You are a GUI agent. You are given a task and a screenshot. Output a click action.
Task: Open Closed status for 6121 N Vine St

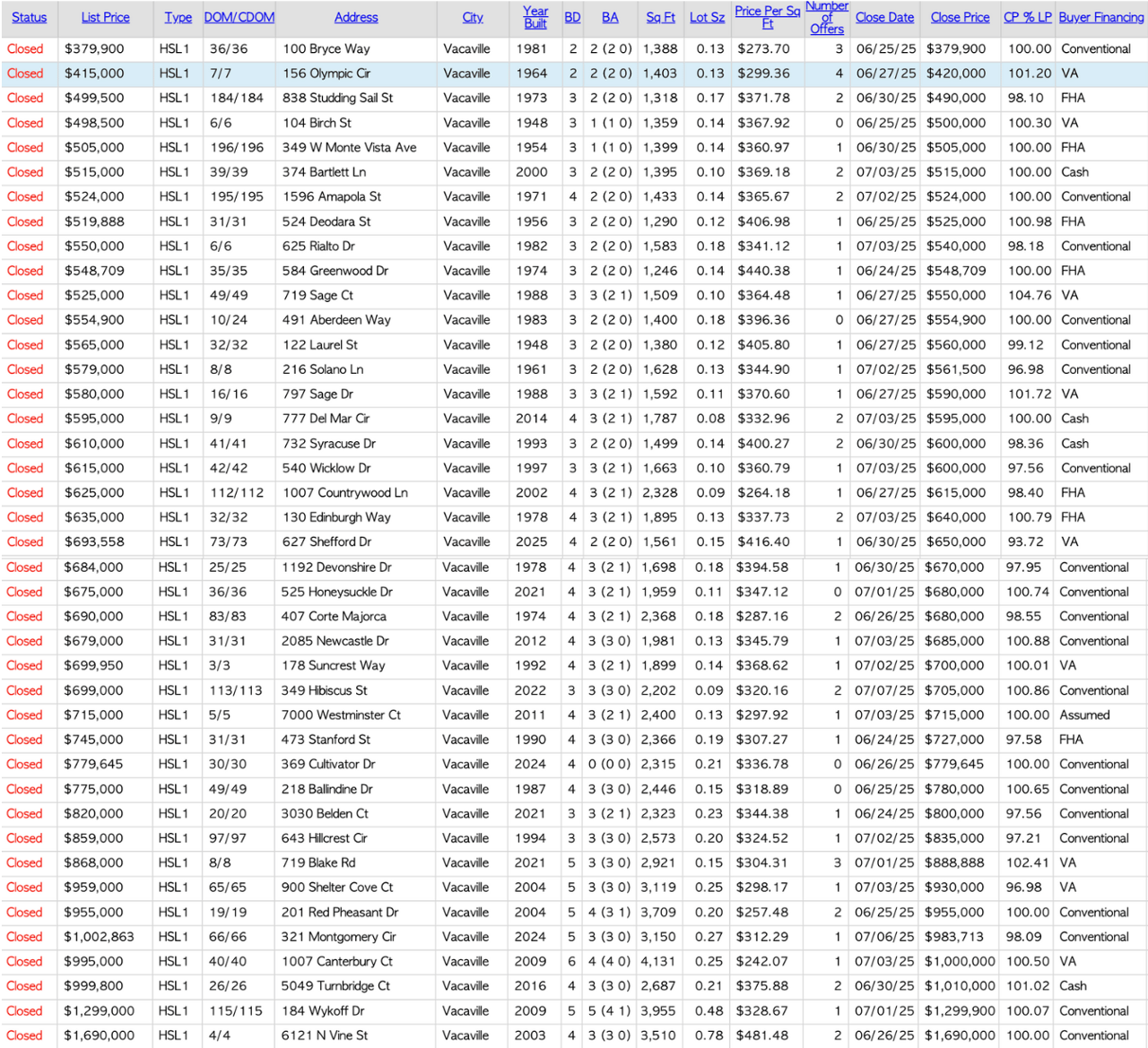(x=24, y=1035)
